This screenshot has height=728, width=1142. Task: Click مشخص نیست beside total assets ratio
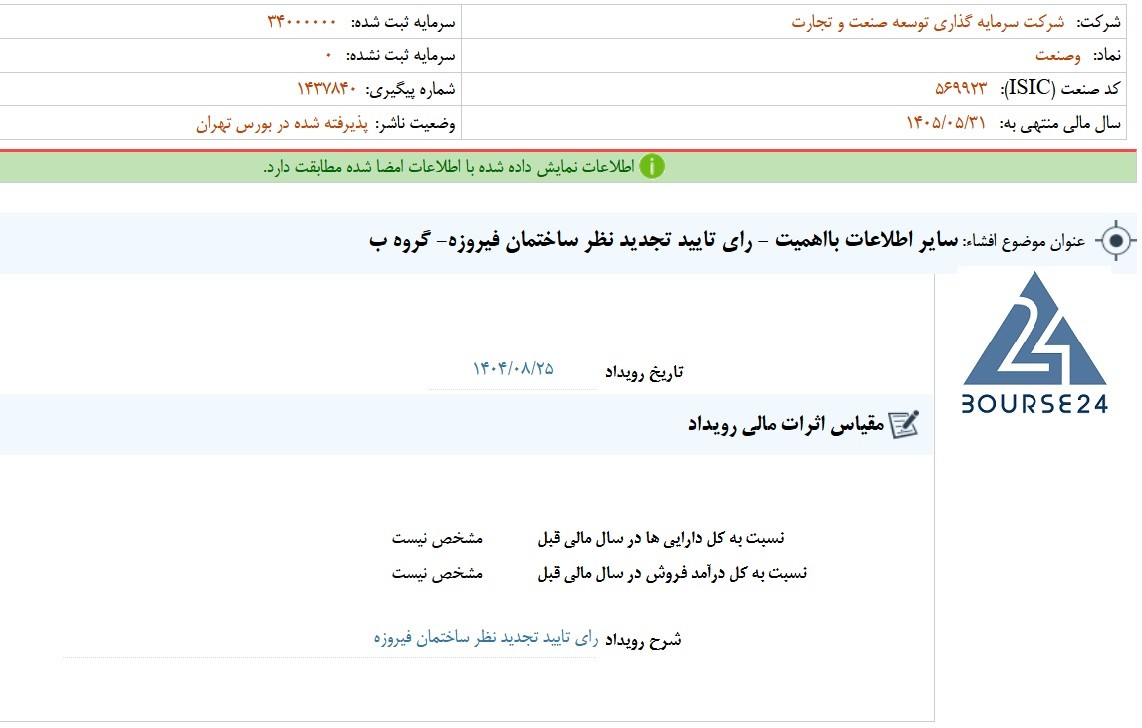click(x=437, y=538)
